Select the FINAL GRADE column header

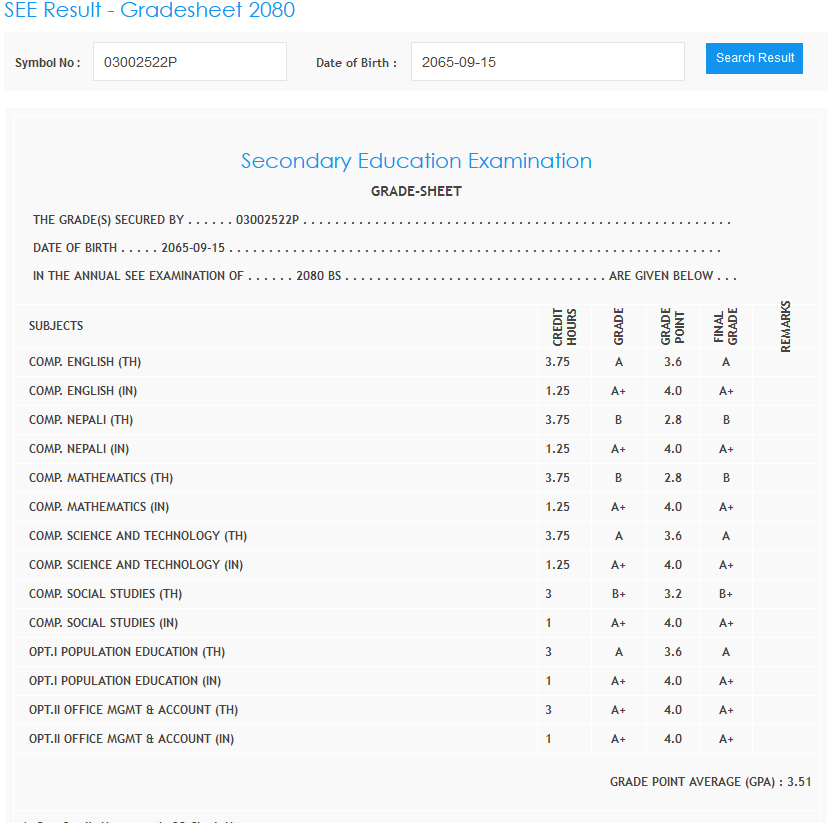click(726, 326)
